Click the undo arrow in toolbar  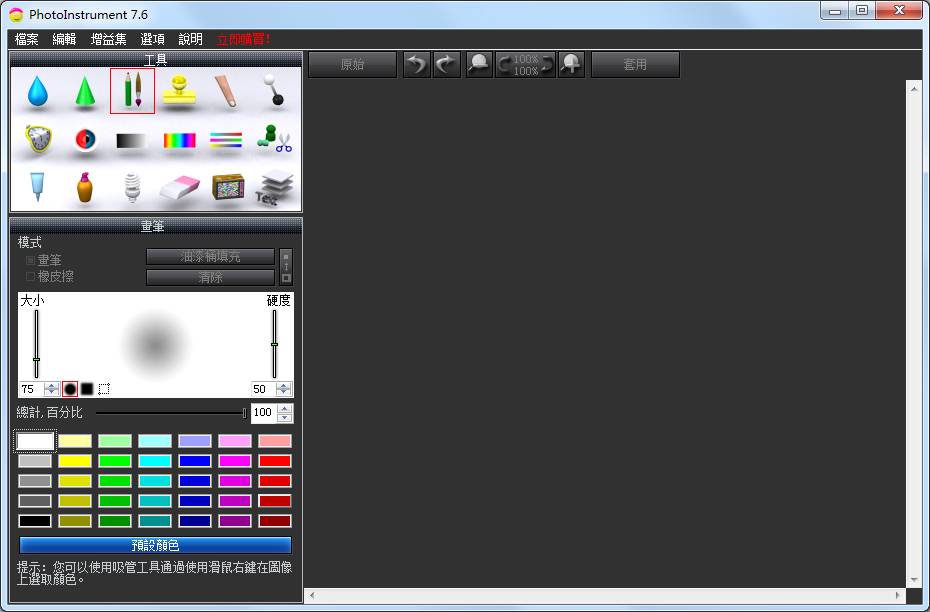pos(416,64)
